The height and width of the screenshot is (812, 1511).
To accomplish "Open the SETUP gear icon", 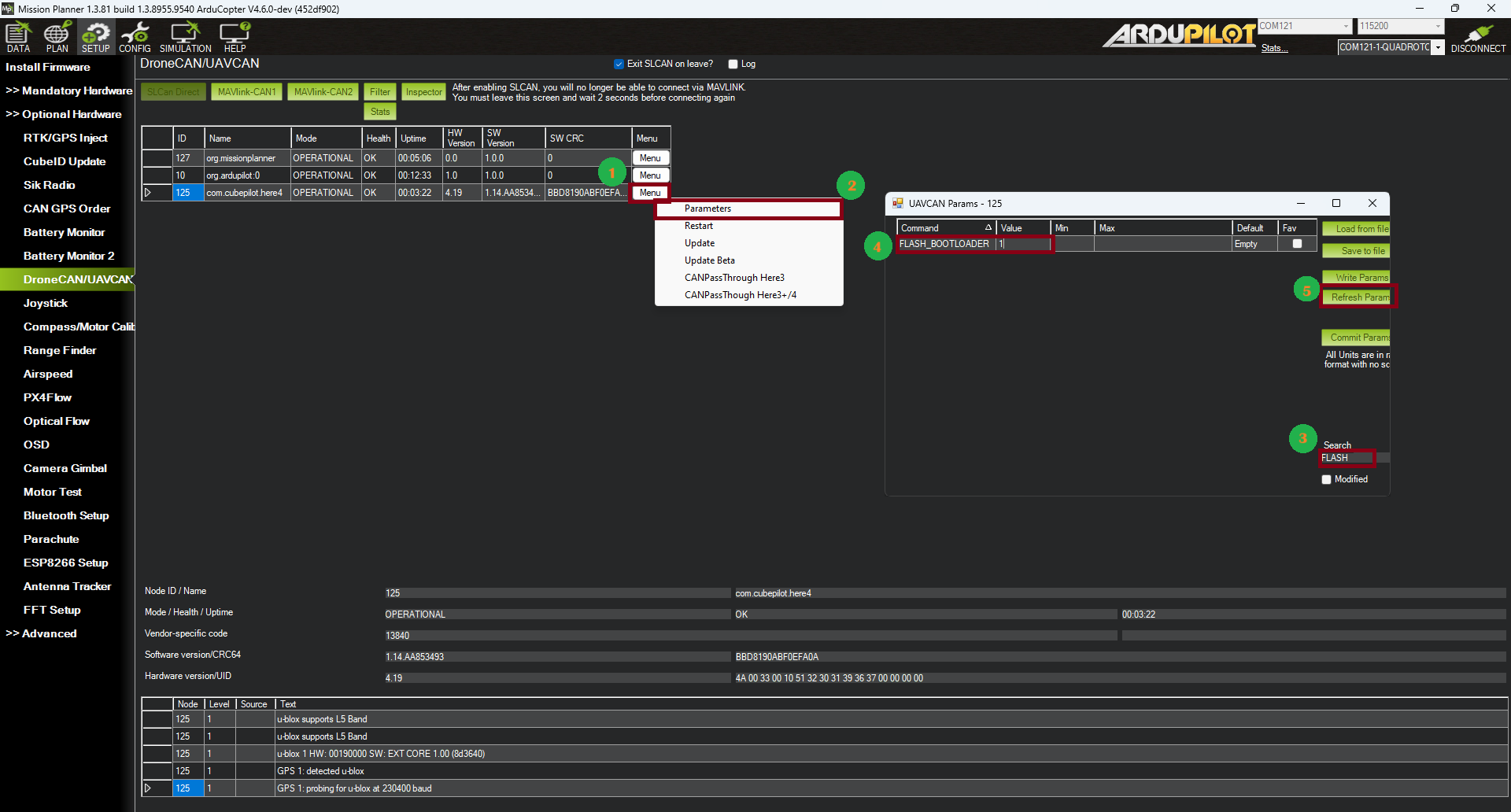I will (96, 36).
